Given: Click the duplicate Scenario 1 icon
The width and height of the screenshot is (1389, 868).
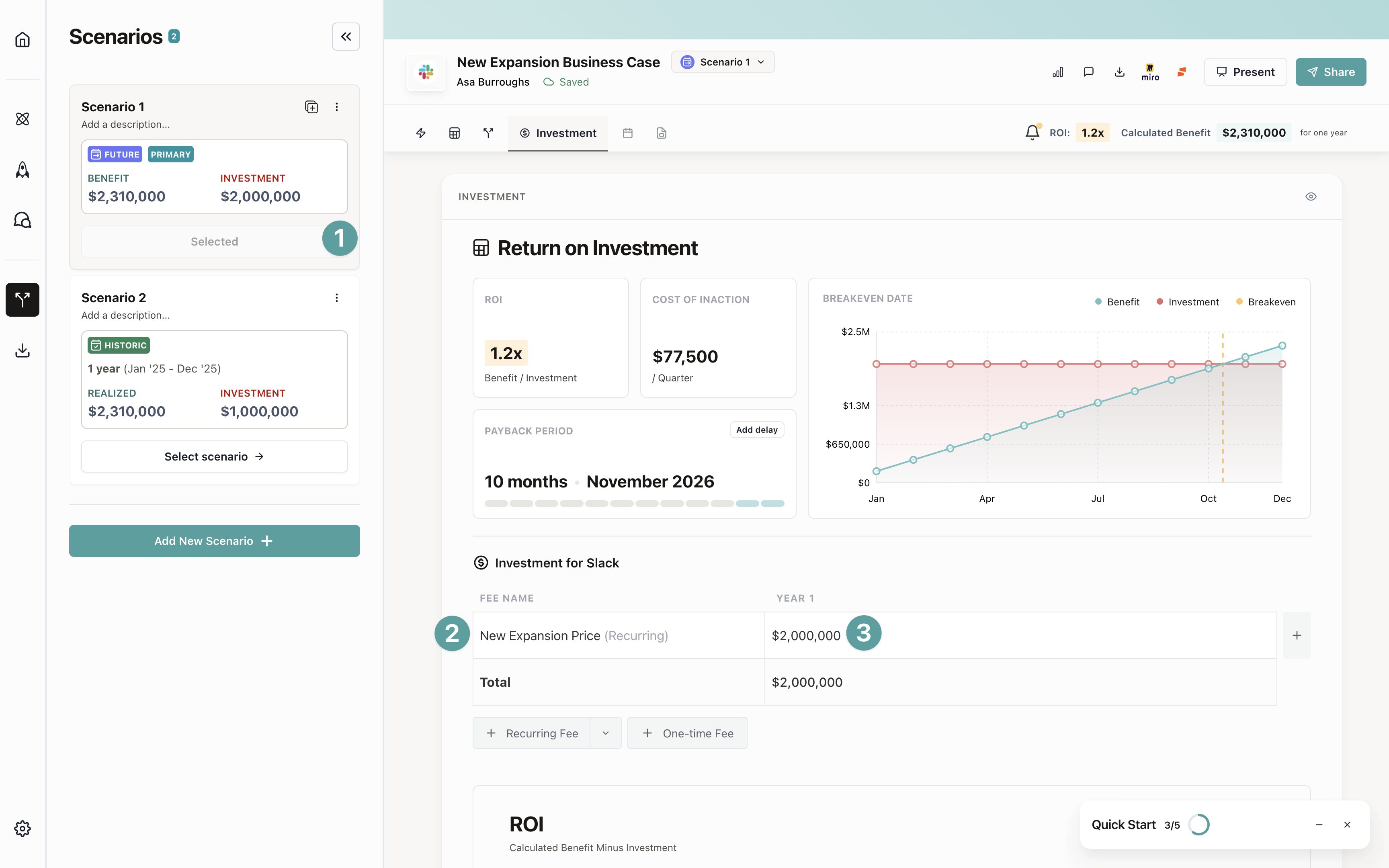Looking at the screenshot, I should click(311, 107).
